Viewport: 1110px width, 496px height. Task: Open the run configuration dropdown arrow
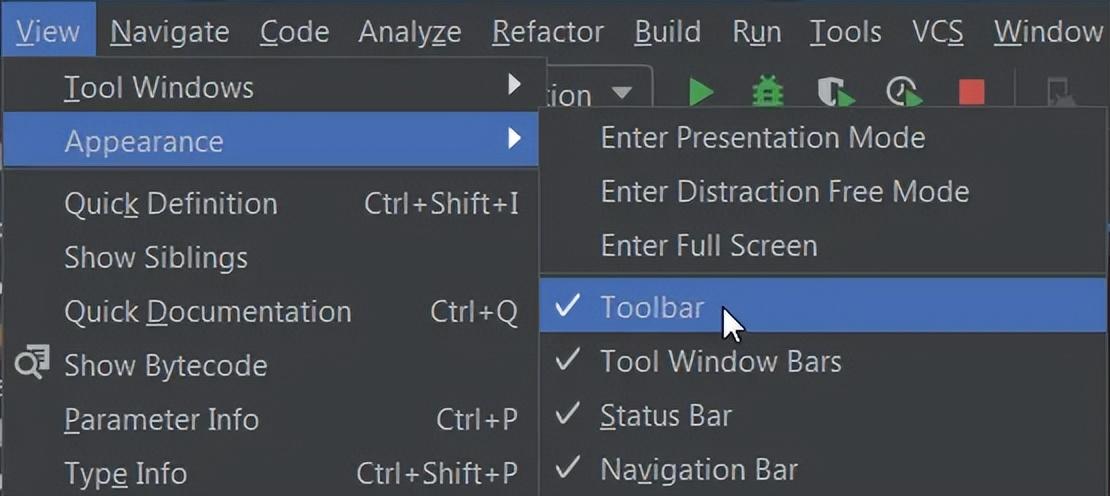tap(622, 93)
